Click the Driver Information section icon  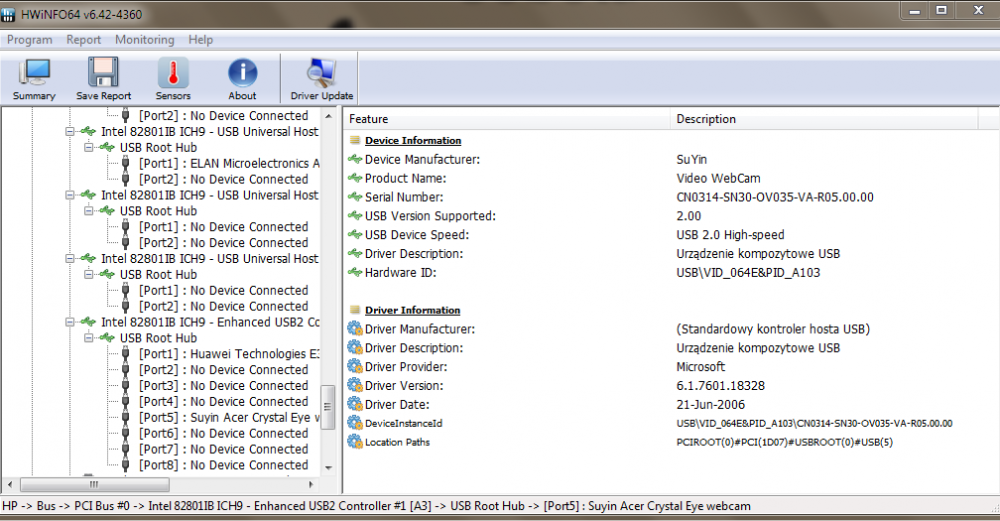tap(355, 310)
